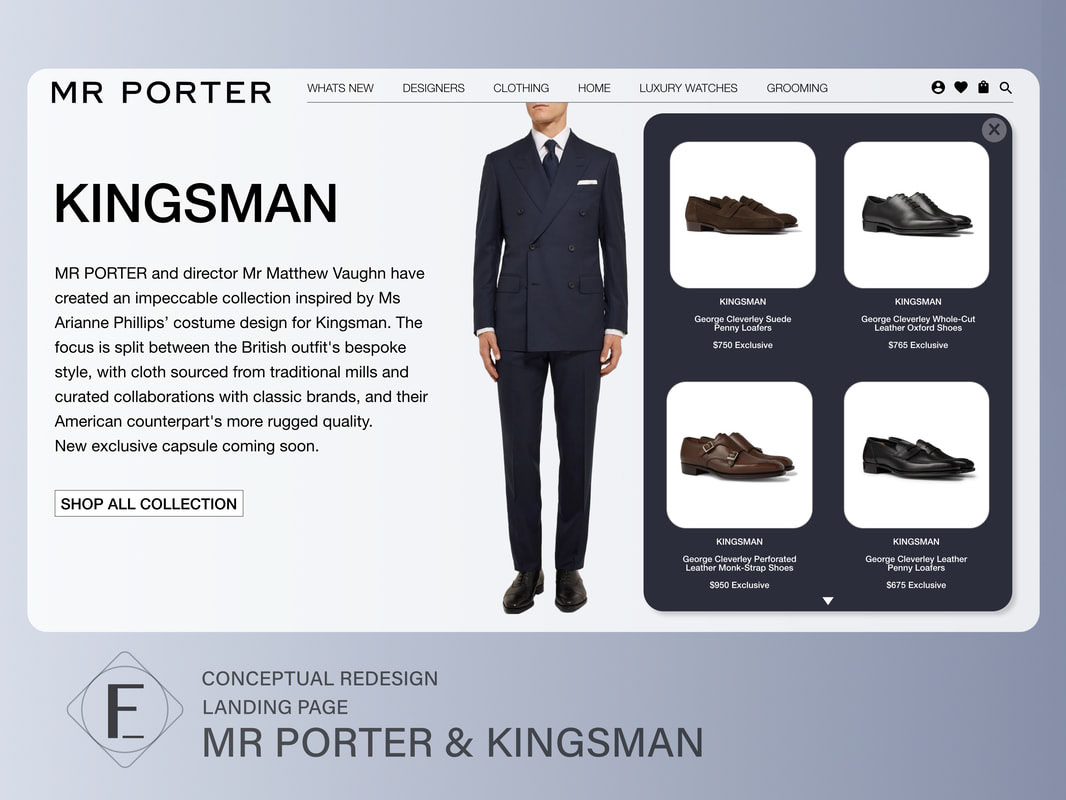The height and width of the screenshot is (800, 1066).
Task: Click the F emblem logo
Action: coord(125,710)
